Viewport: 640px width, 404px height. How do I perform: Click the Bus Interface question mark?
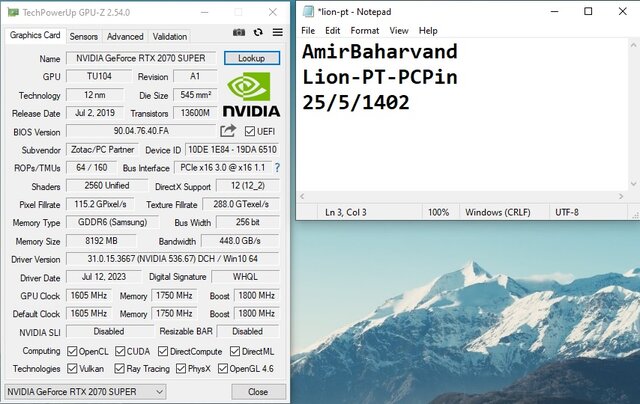(x=277, y=168)
